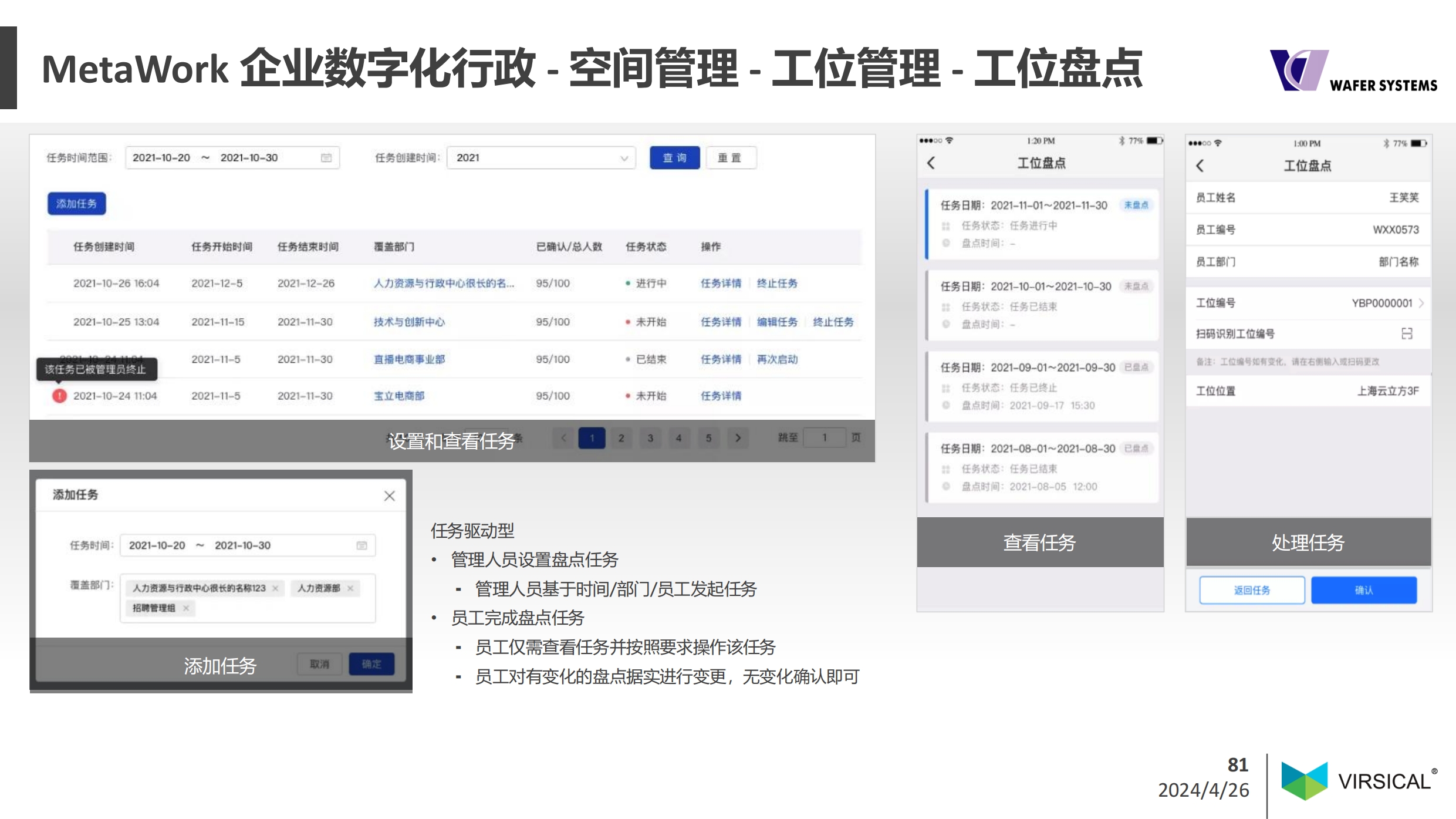
Task: Click 编辑任务 for 技术与创新中心 row
Action: pyautogui.click(x=777, y=322)
